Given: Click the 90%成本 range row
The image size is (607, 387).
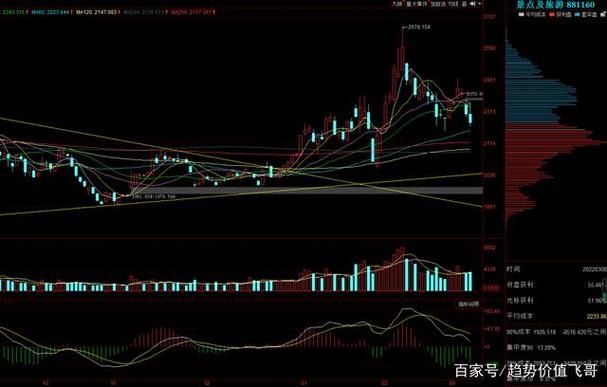Looking at the screenshot, I should tap(557, 332).
